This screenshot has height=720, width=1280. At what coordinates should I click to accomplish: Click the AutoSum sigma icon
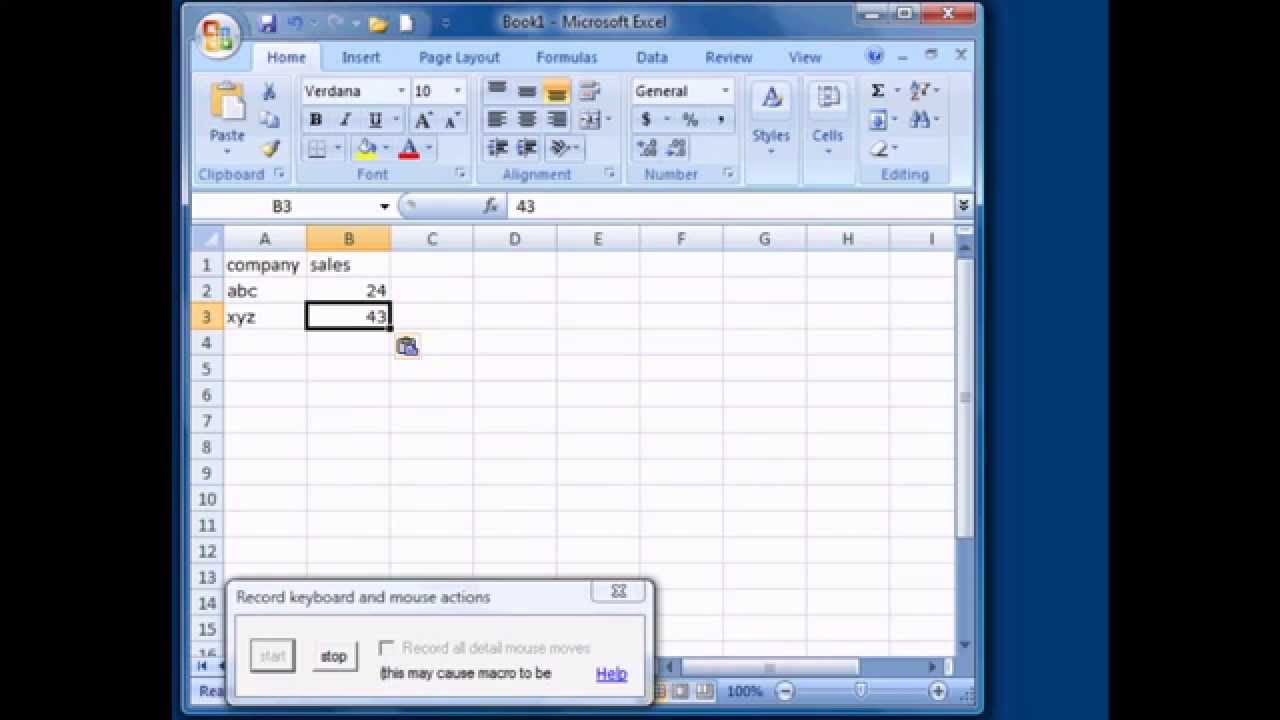pos(877,90)
